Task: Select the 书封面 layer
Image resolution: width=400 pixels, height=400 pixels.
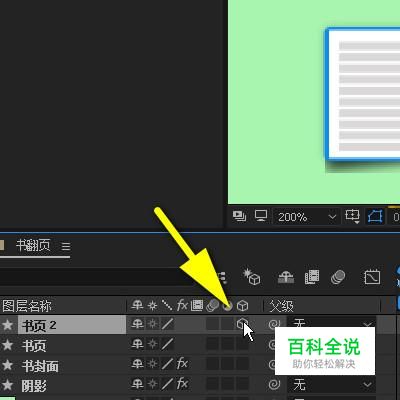Action: 40,366
